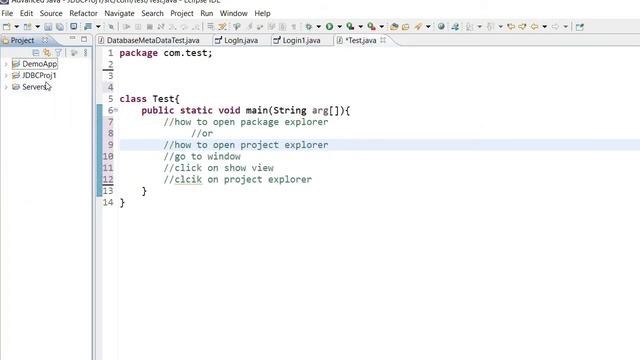Click the Search flashlight toolbar icon
640x360 pixels.
click(x=418, y=27)
